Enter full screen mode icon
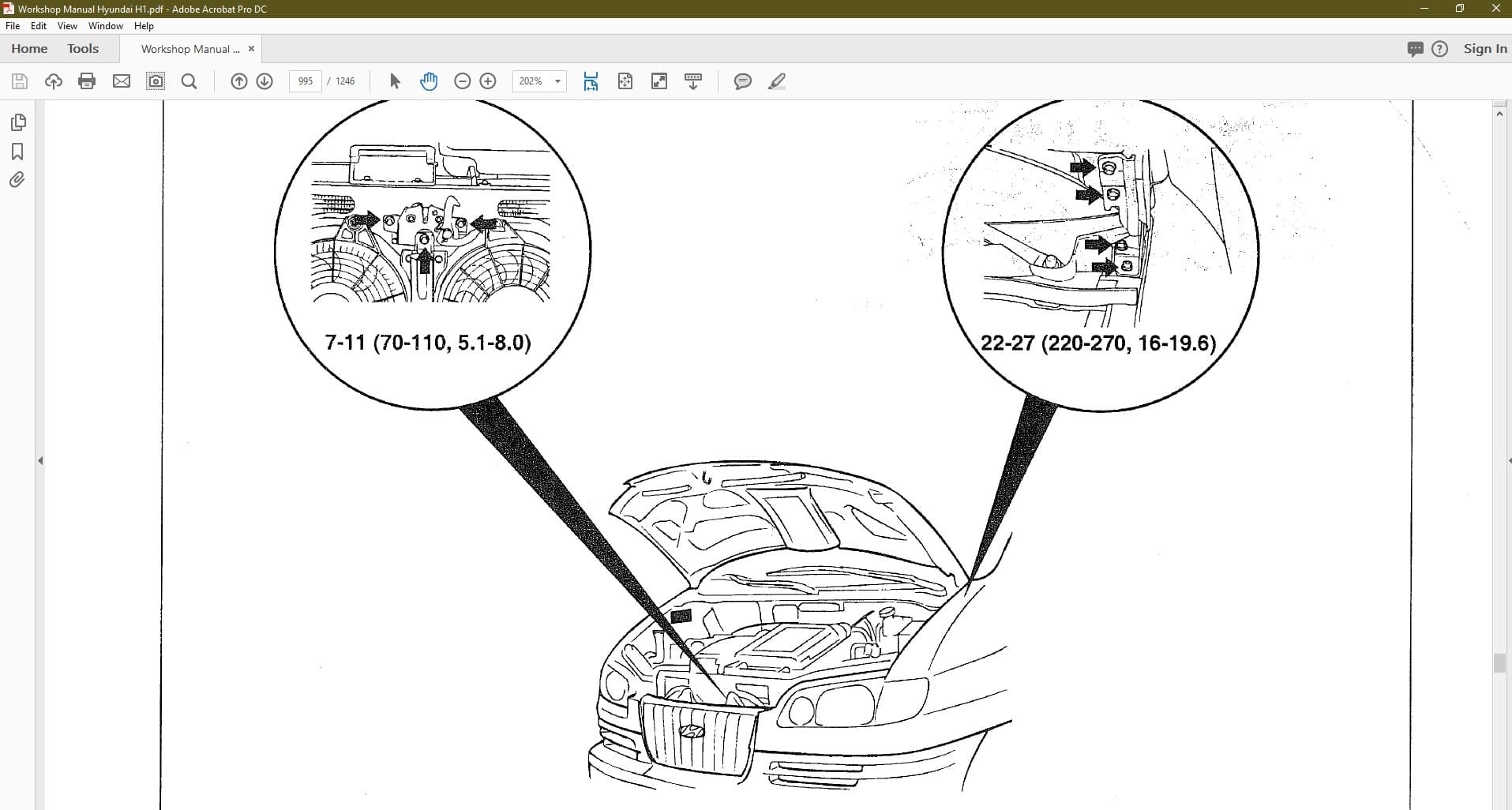Viewport: 1512px width, 810px height. click(x=659, y=81)
